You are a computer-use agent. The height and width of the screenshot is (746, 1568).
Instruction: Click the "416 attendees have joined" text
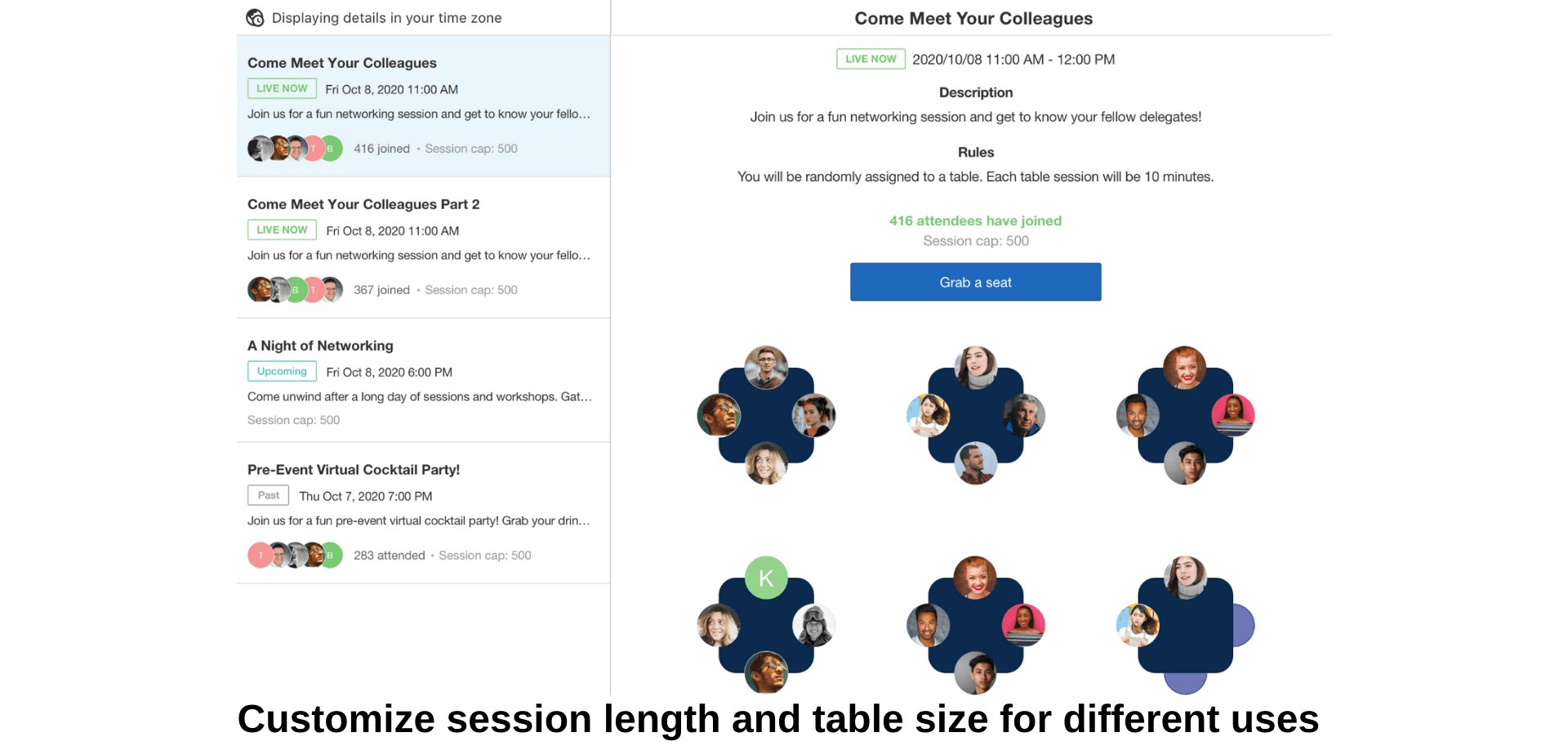[x=975, y=221]
